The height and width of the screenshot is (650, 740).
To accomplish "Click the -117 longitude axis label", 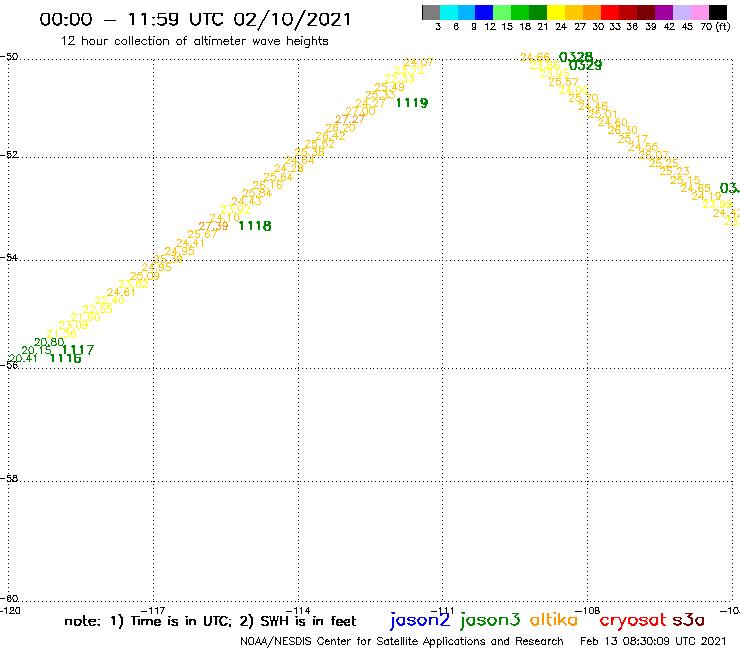I will click(x=153, y=611).
